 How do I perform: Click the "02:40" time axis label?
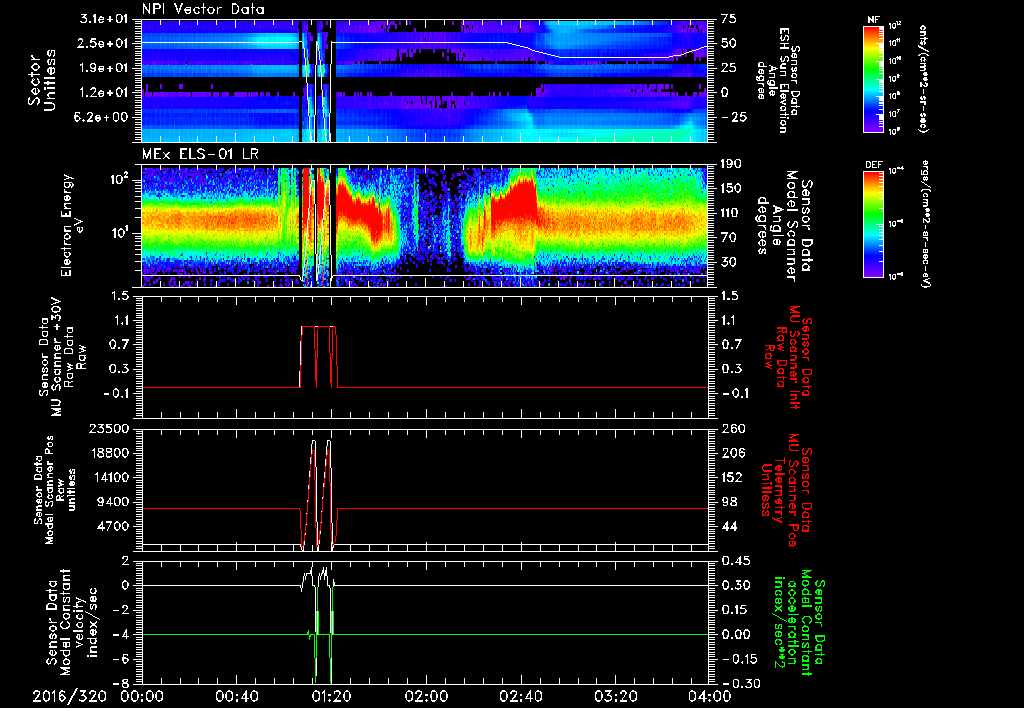point(520,697)
